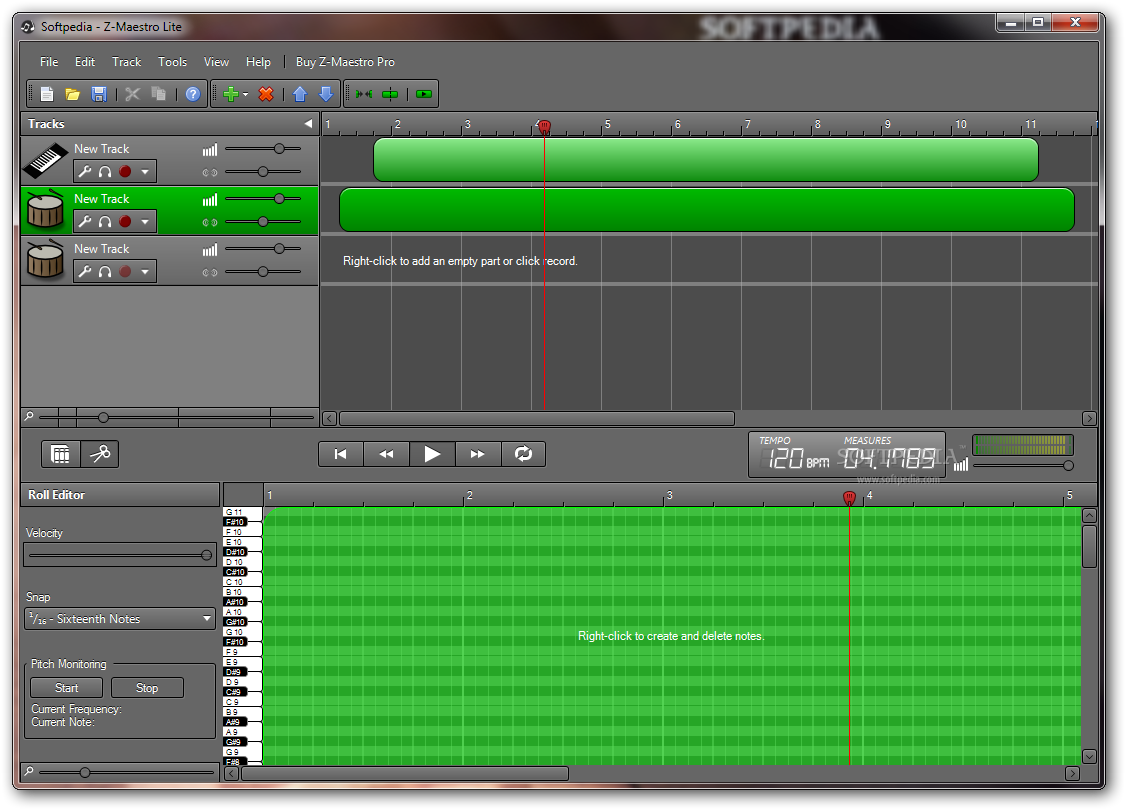Open settings wrench on selected green track
Viewport: 1126px width, 810px height.
point(85,222)
